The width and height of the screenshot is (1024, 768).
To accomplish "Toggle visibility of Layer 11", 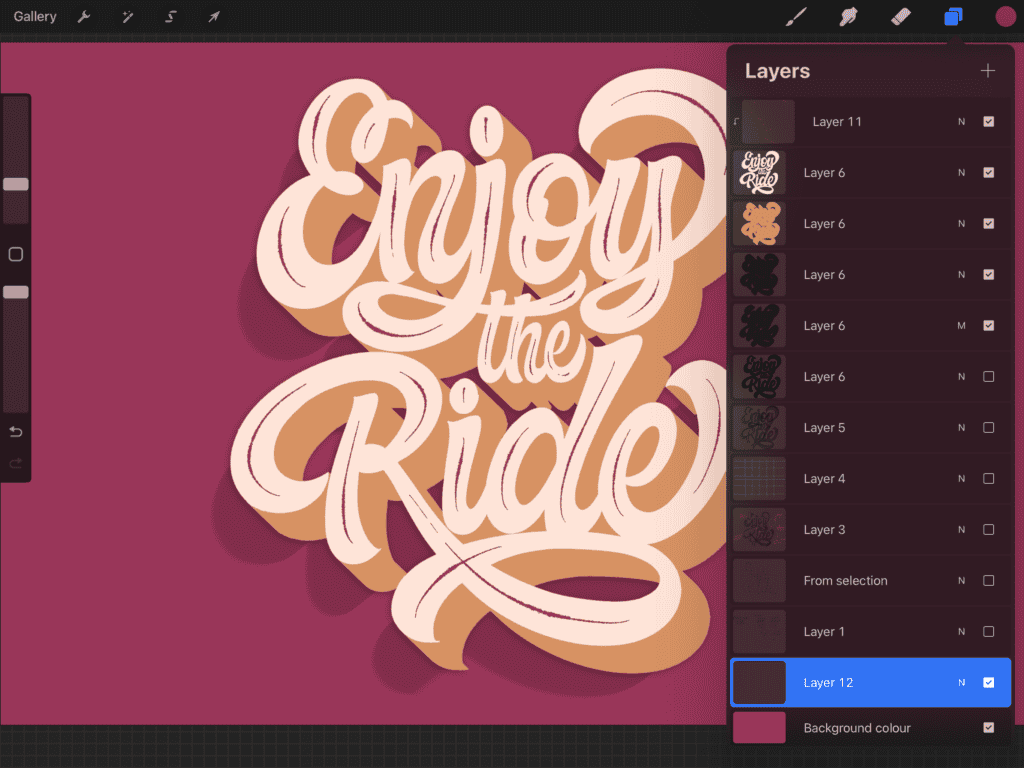I will tap(989, 121).
